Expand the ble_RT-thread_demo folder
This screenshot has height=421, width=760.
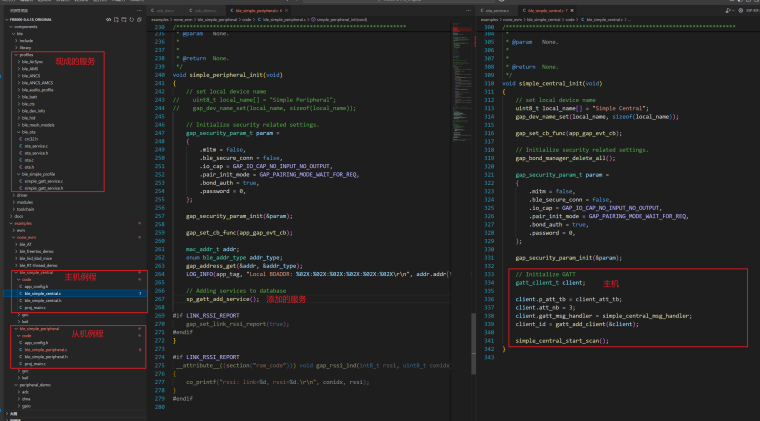[38, 265]
